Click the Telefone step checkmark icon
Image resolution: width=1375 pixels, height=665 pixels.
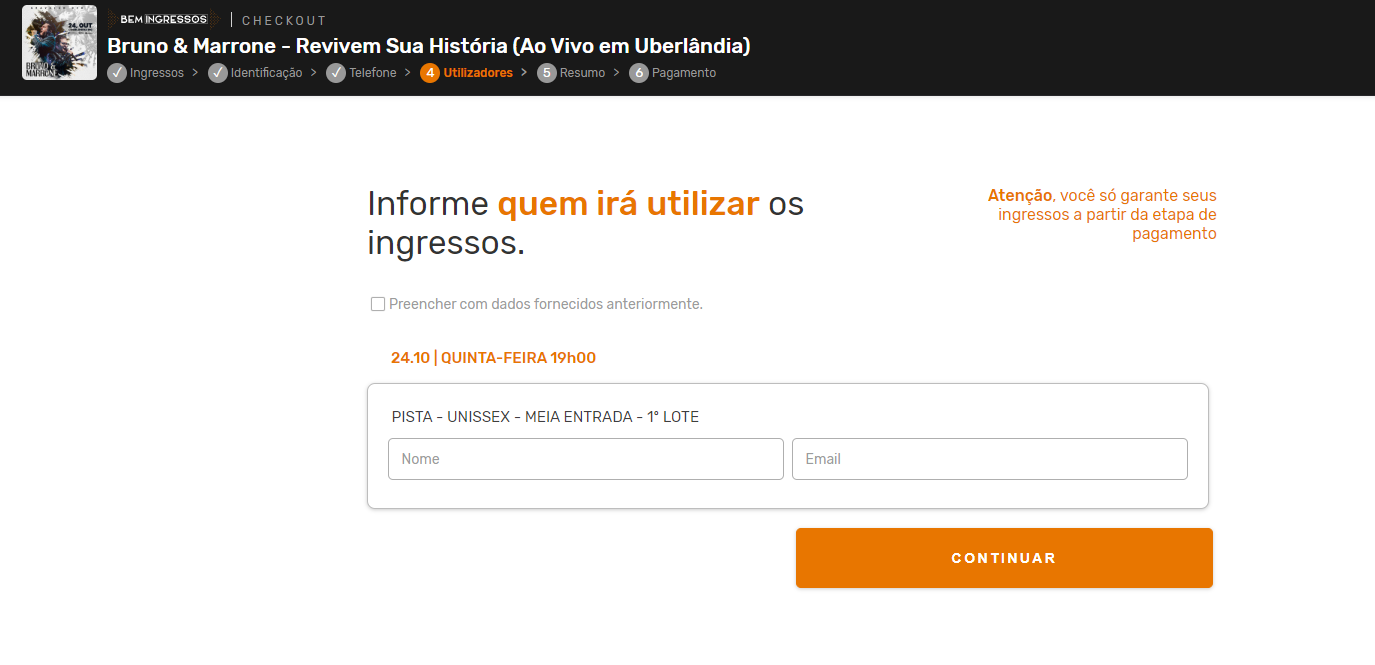[x=336, y=73]
